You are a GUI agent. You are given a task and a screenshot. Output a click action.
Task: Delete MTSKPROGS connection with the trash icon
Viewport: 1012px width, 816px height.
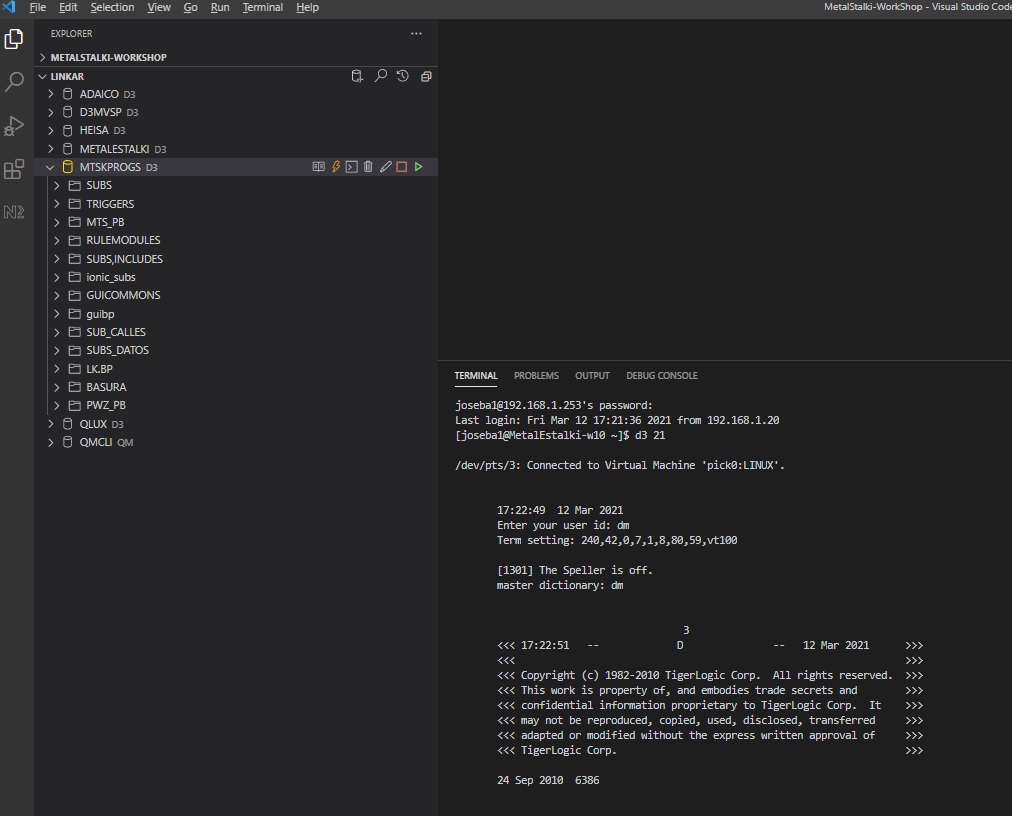coord(368,167)
